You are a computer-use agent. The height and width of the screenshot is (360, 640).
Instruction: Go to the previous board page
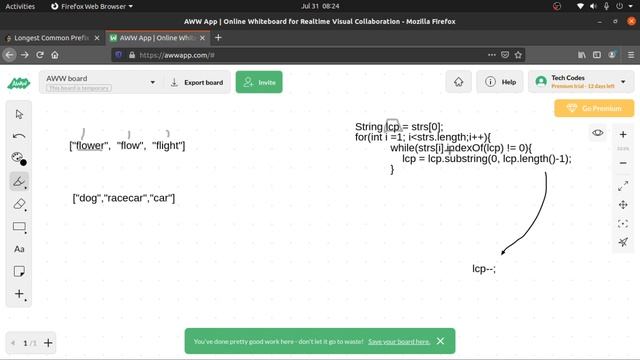tap(13, 343)
